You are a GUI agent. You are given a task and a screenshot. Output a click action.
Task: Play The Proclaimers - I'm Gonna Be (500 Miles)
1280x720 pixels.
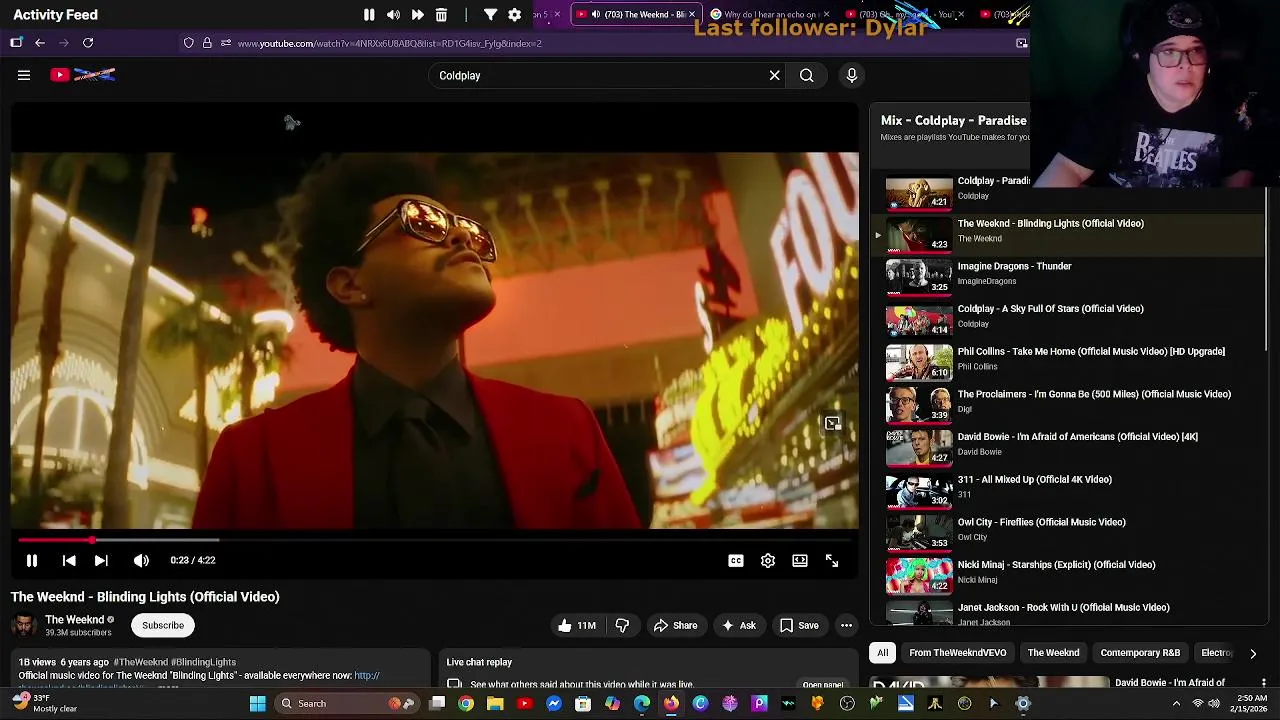(x=1067, y=404)
